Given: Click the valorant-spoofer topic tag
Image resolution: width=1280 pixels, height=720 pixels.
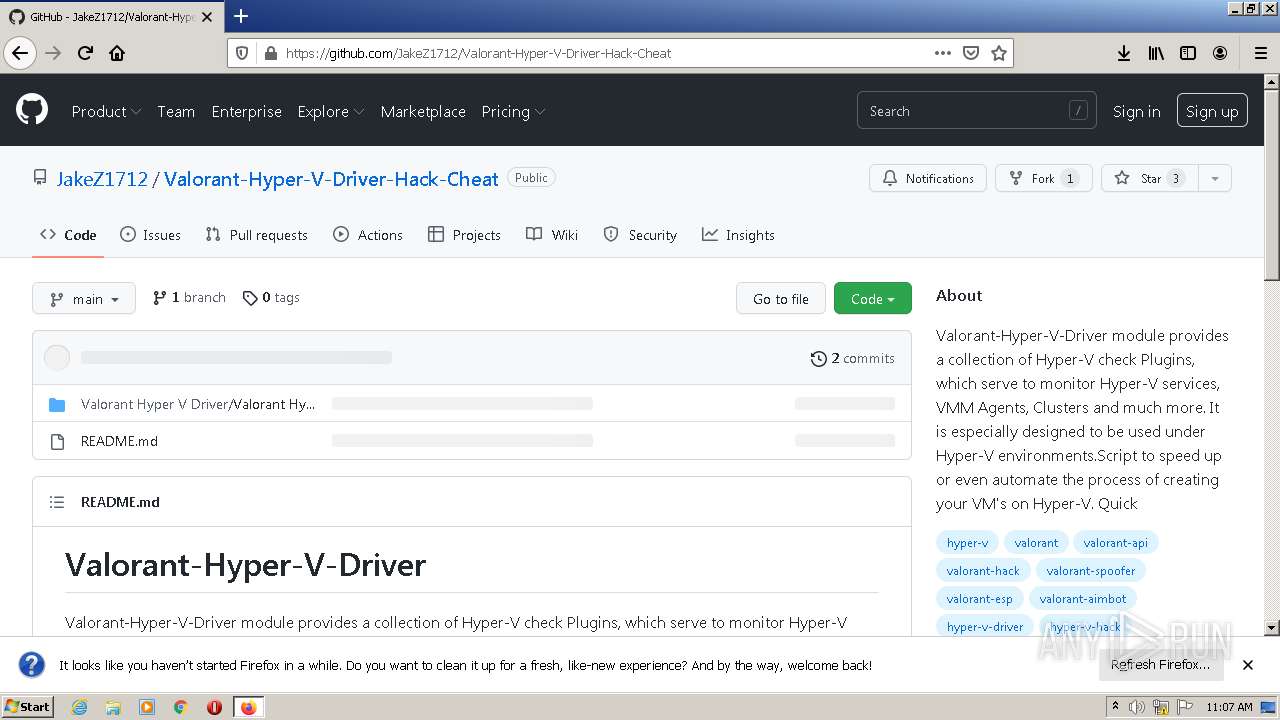Looking at the screenshot, I should pos(1090,571).
